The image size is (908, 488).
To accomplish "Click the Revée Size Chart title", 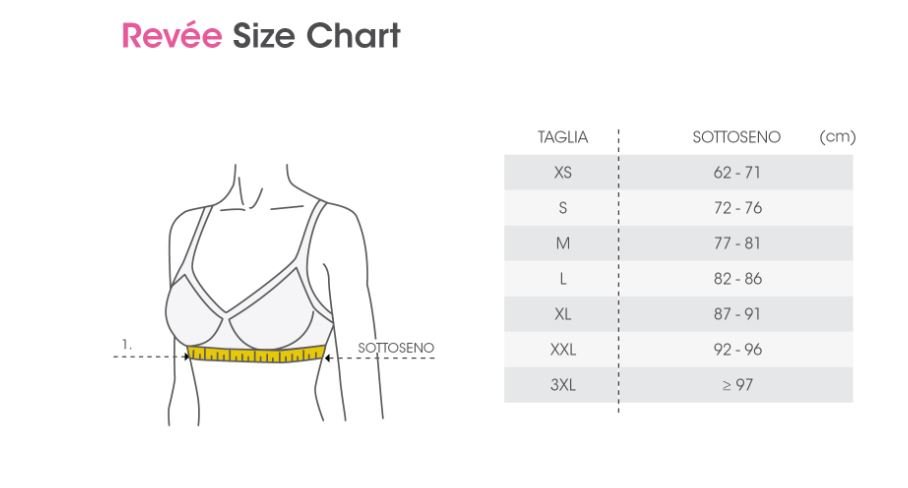I will 261,36.
